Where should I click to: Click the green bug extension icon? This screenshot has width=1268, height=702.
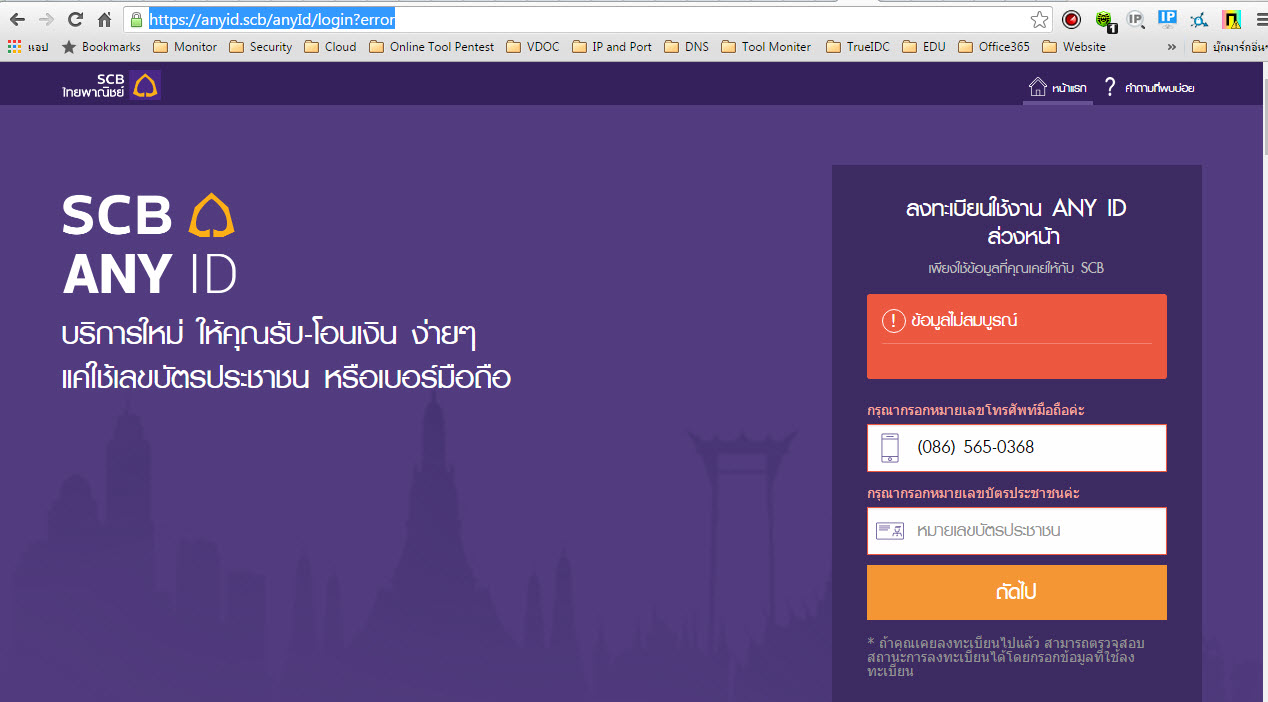pos(1104,19)
